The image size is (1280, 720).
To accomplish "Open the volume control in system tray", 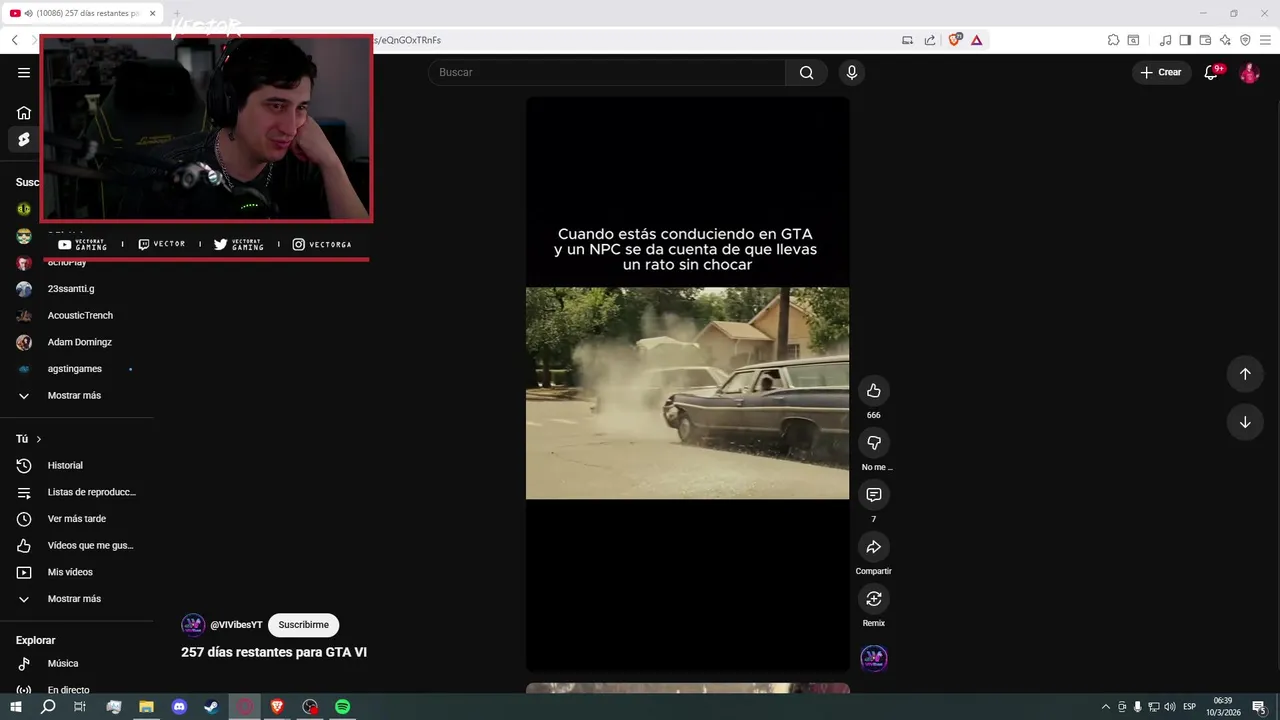I will click(x=1170, y=707).
